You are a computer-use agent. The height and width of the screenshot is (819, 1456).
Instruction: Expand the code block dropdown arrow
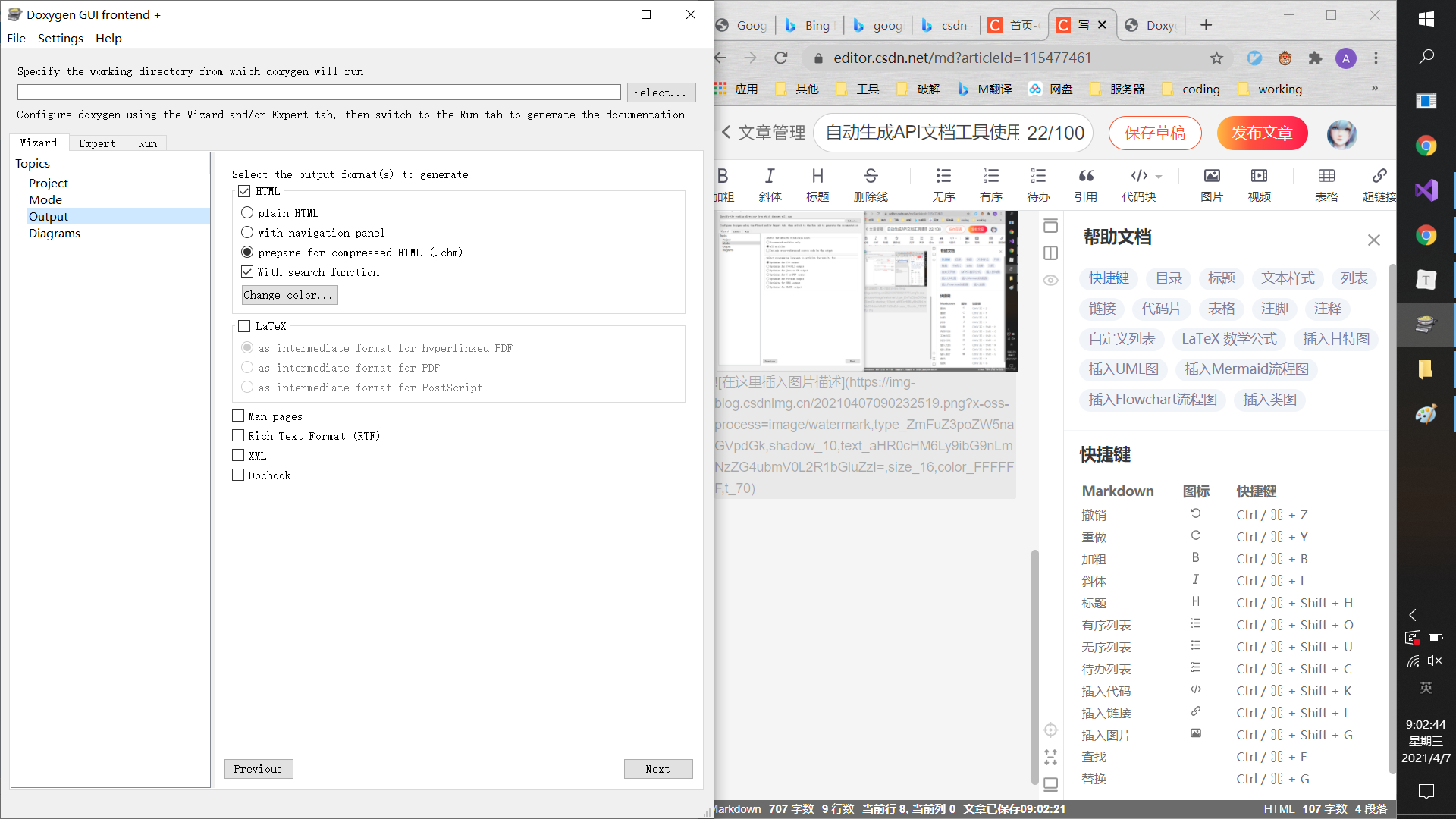click(1159, 177)
